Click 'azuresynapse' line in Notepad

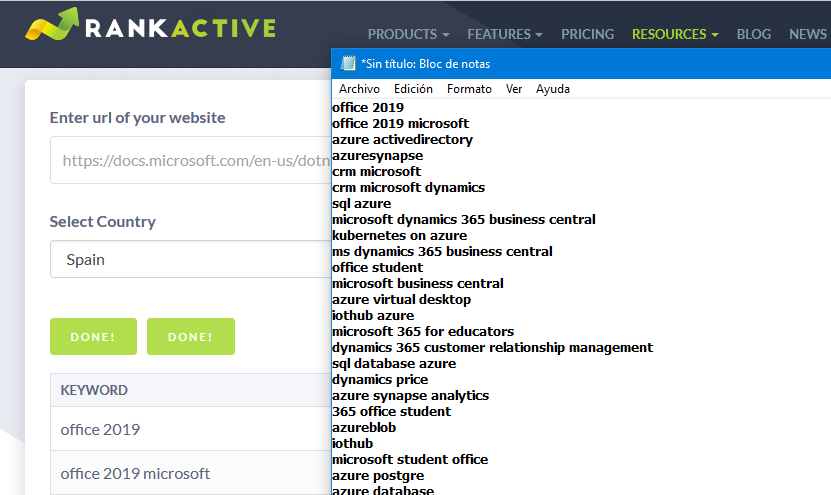click(x=377, y=156)
